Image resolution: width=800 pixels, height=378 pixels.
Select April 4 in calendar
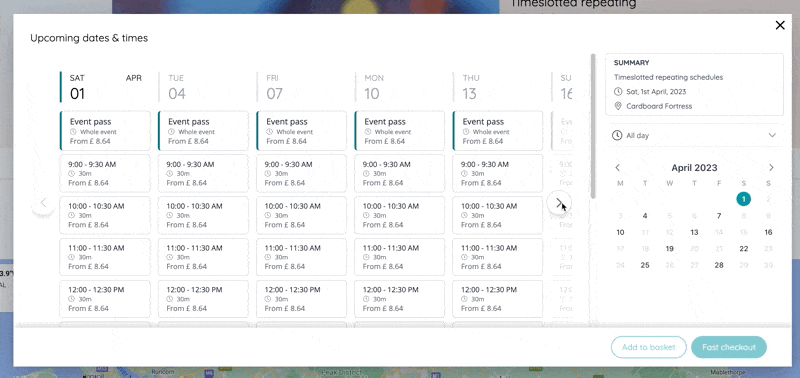click(645, 216)
